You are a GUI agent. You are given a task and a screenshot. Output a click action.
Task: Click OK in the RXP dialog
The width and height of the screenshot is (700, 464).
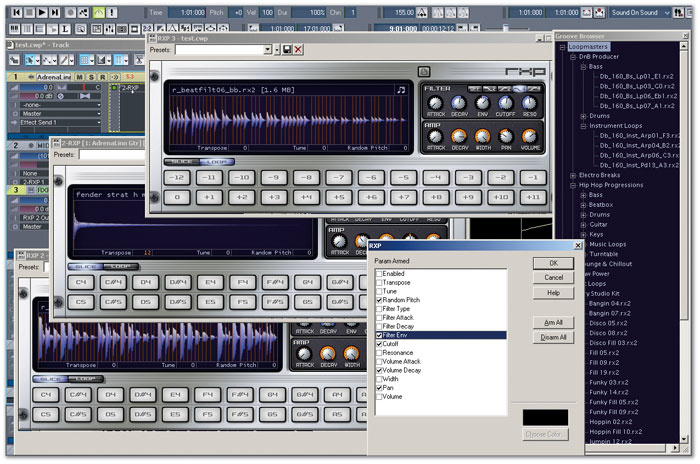(553, 263)
